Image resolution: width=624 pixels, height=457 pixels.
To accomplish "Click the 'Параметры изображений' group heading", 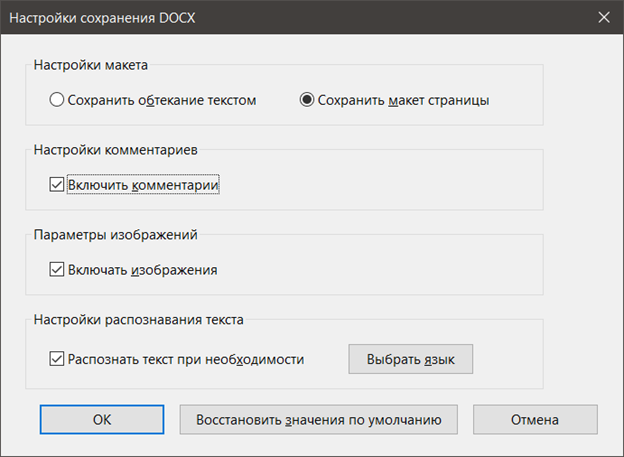I will pos(115,235).
